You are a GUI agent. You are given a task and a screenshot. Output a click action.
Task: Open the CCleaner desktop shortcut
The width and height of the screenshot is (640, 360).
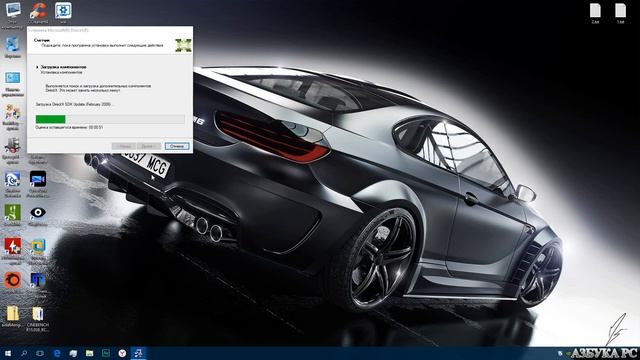pyautogui.click(x=38, y=11)
